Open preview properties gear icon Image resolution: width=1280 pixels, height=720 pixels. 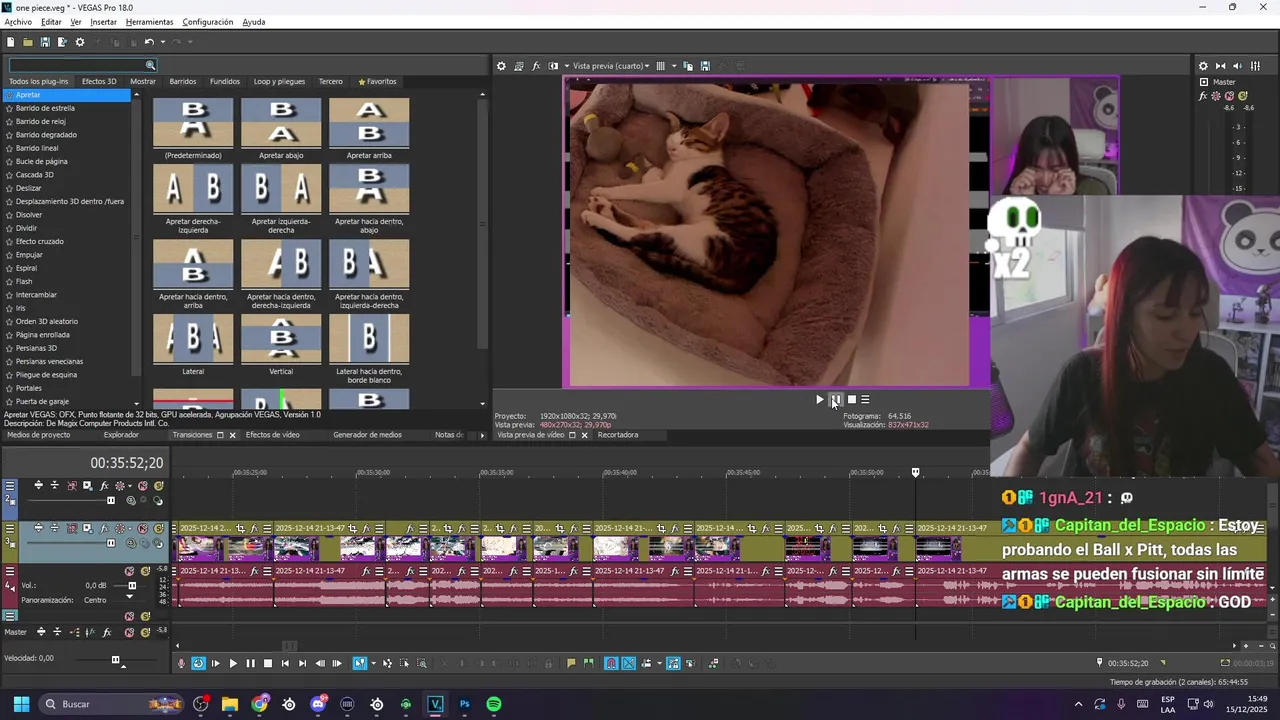coord(501,66)
